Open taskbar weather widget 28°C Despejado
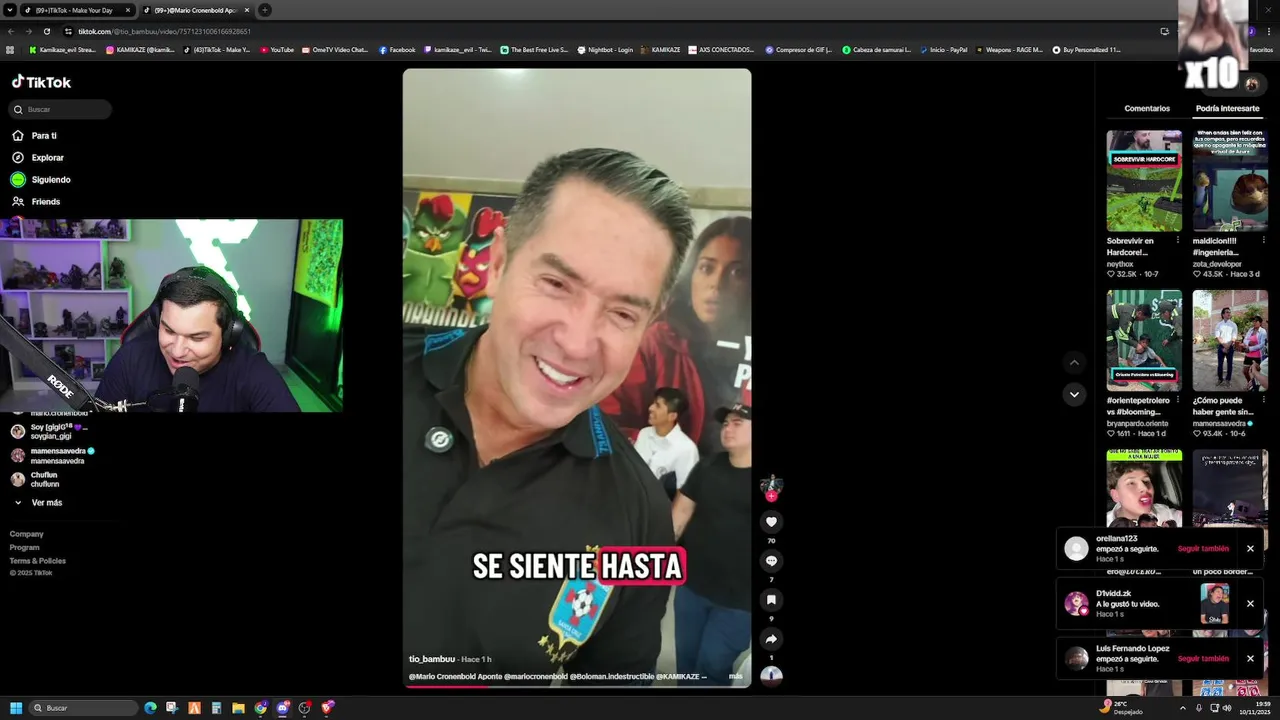Image resolution: width=1280 pixels, height=720 pixels. pyautogui.click(x=1121, y=708)
